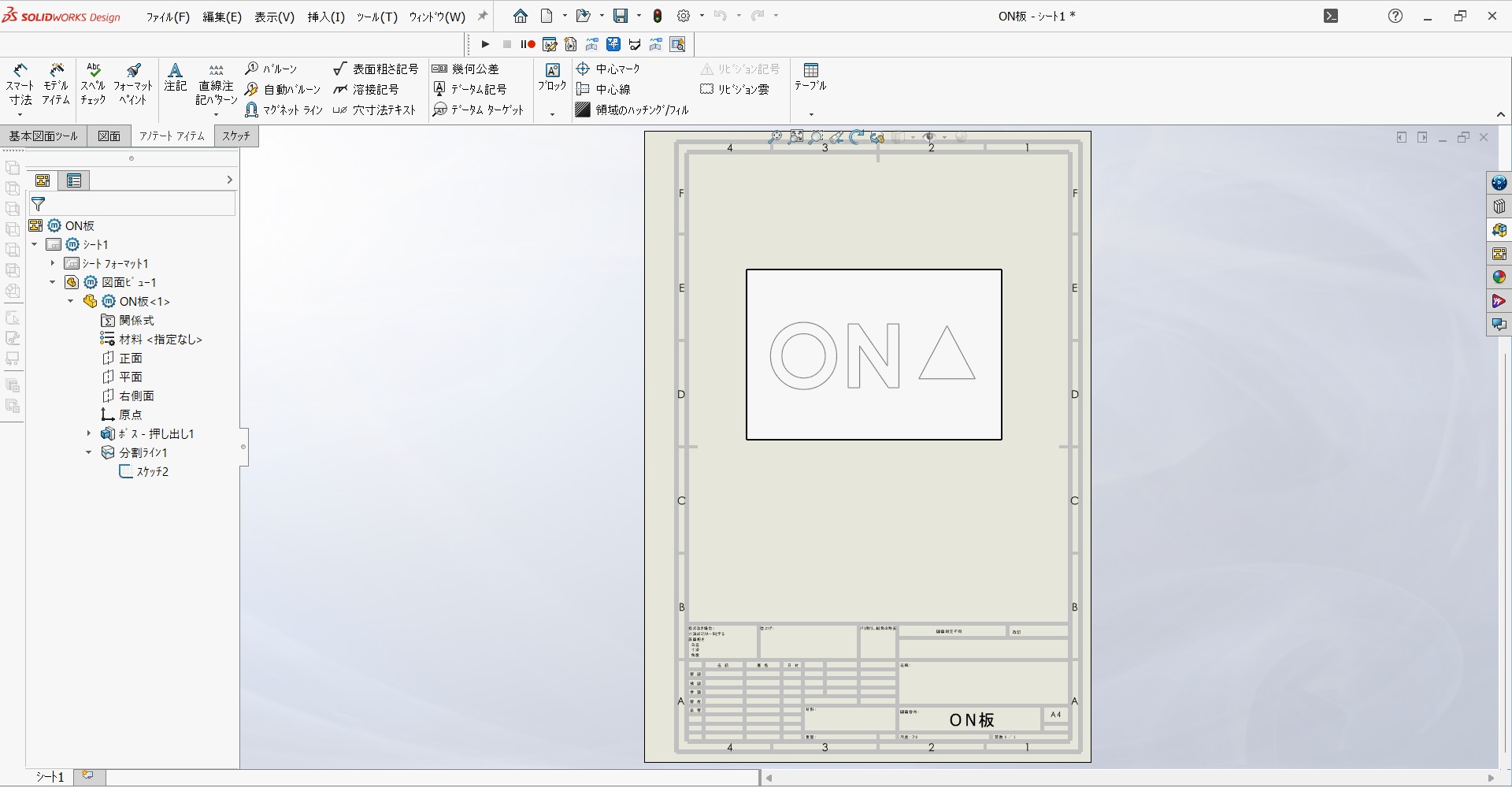Stop macro with the stop button
The width and height of the screenshot is (1512, 788).
pos(507,45)
